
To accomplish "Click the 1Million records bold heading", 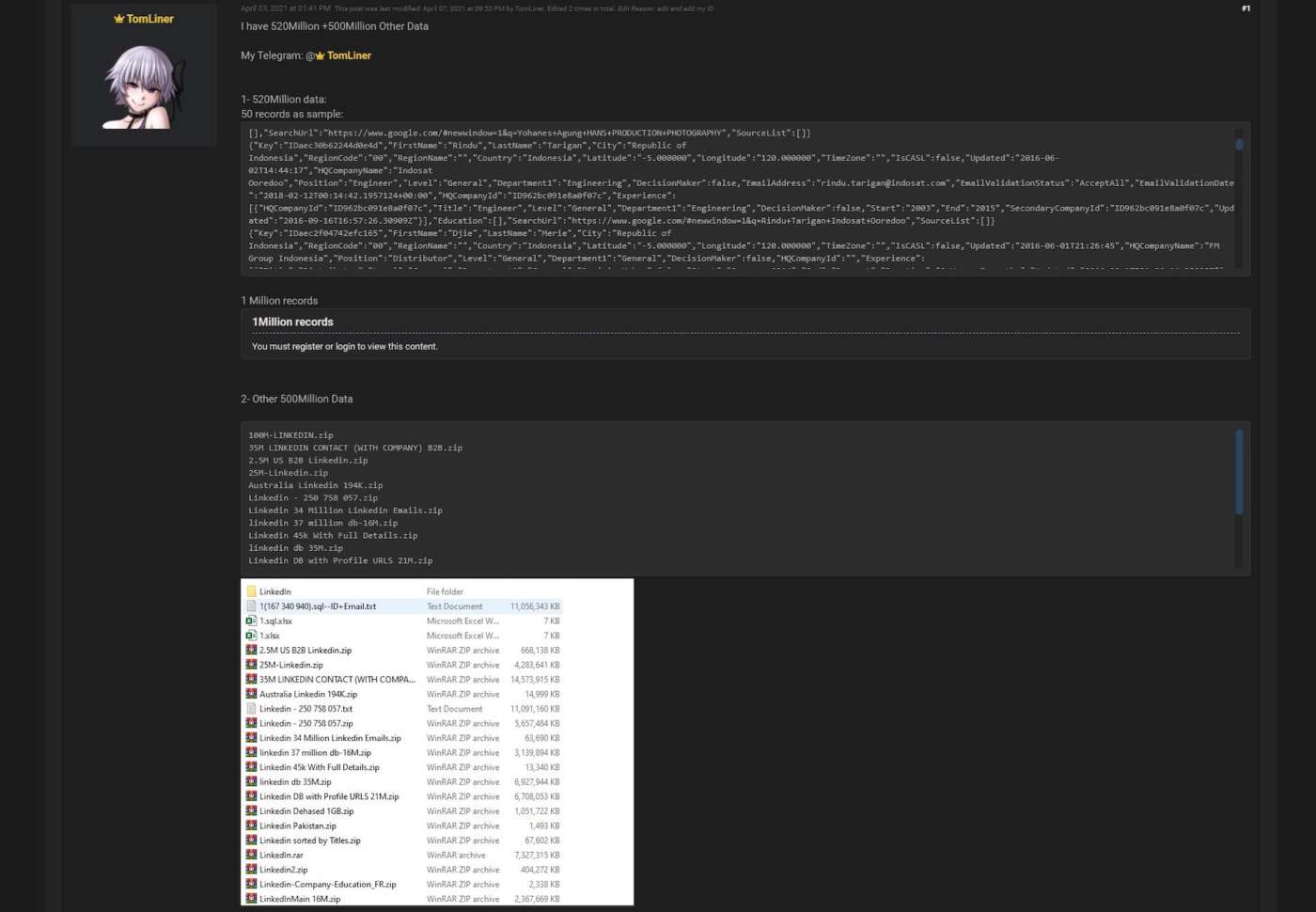I will click(x=292, y=322).
